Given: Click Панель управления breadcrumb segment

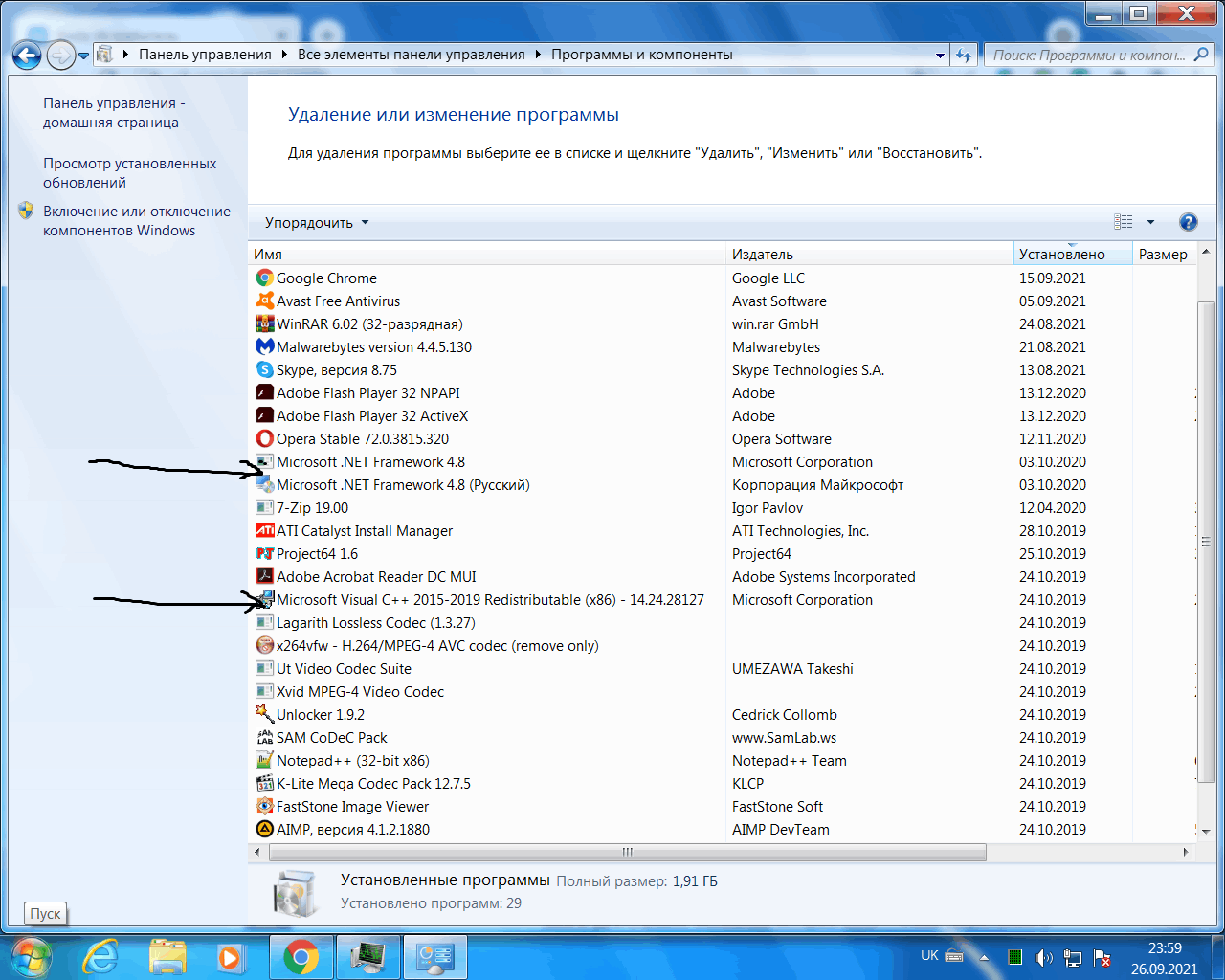Looking at the screenshot, I should tap(205, 55).
